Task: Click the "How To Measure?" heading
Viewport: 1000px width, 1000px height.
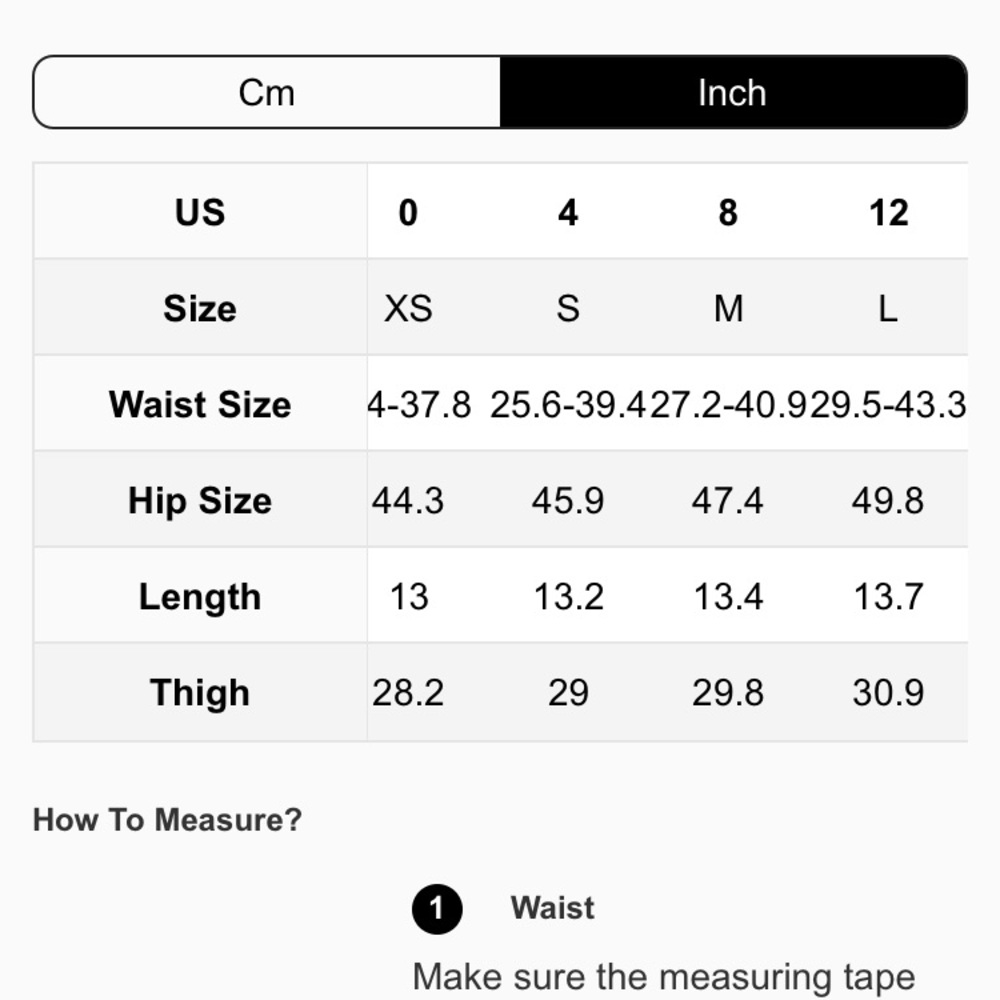Action: tap(167, 820)
